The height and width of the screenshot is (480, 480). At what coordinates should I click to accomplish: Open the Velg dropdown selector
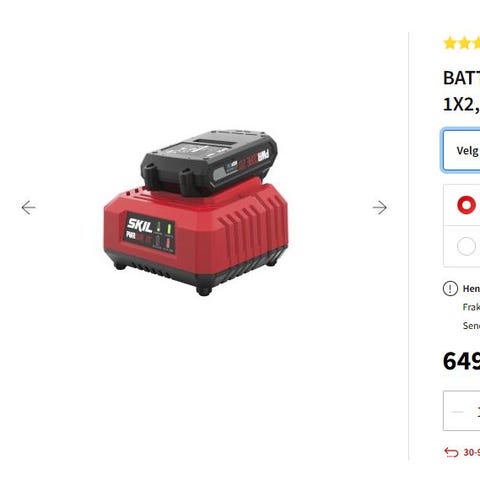point(461,151)
